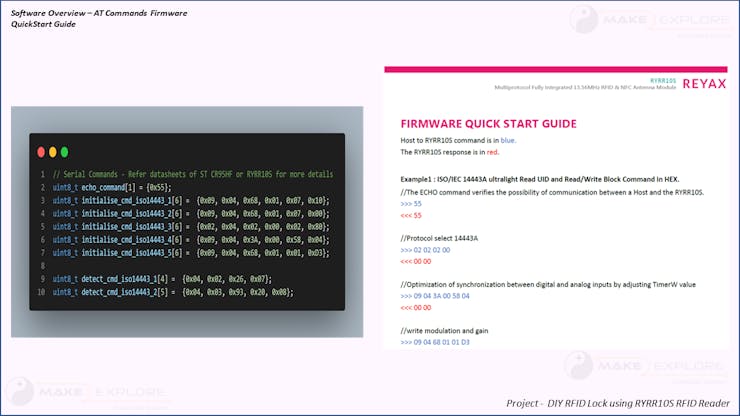Click the blue ">>> 09 04 68 01 01 D3" command
Image resolution: width=740 pixels, height=416 pixels.
coord(435,342)
